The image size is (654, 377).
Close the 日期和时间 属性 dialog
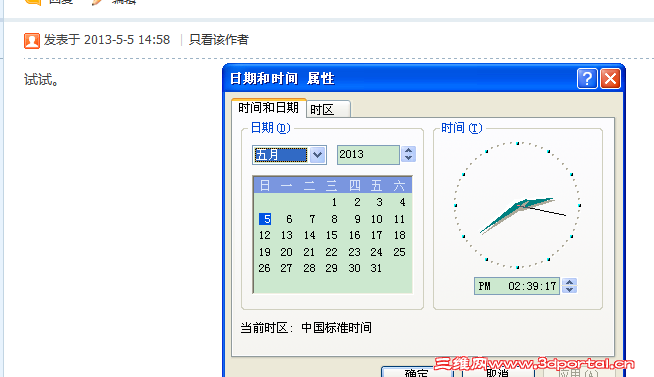pos(610,78)
